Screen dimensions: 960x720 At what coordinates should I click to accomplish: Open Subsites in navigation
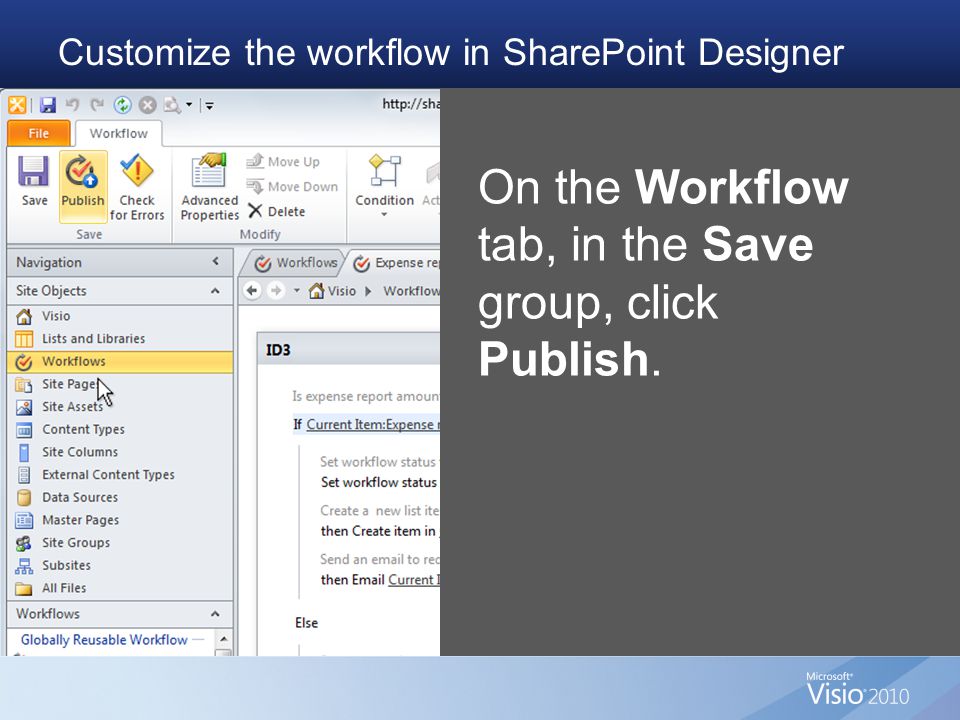pos(120,565)
